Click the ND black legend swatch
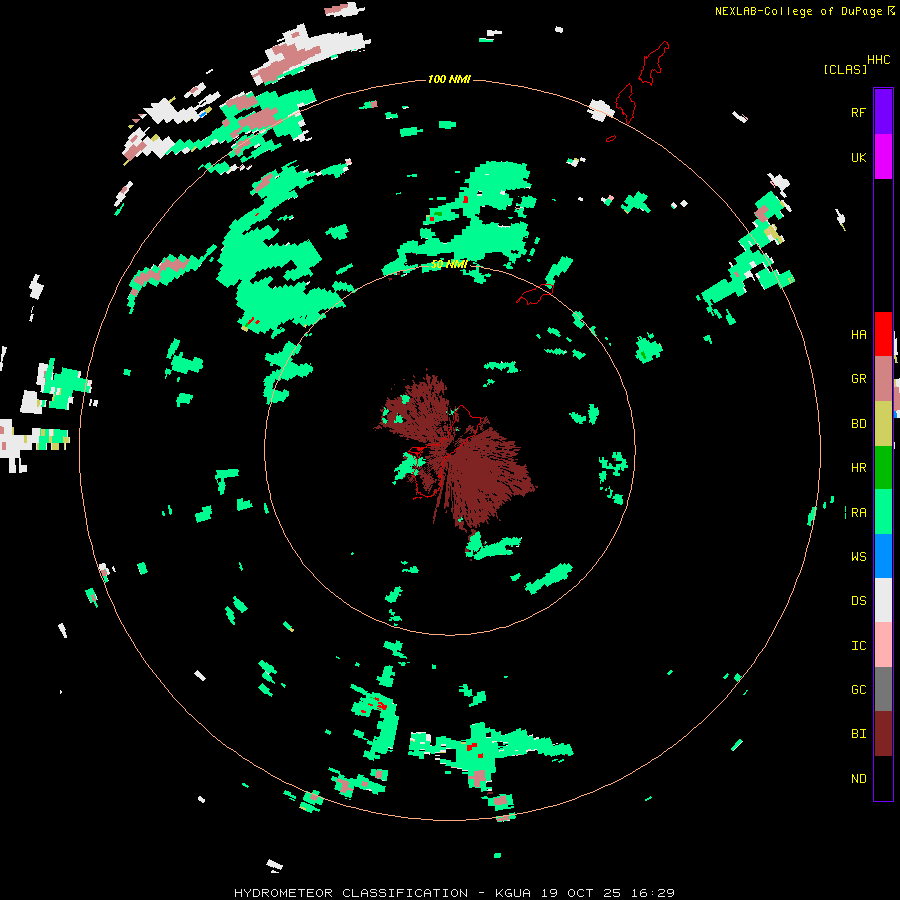 pos(883,778)
